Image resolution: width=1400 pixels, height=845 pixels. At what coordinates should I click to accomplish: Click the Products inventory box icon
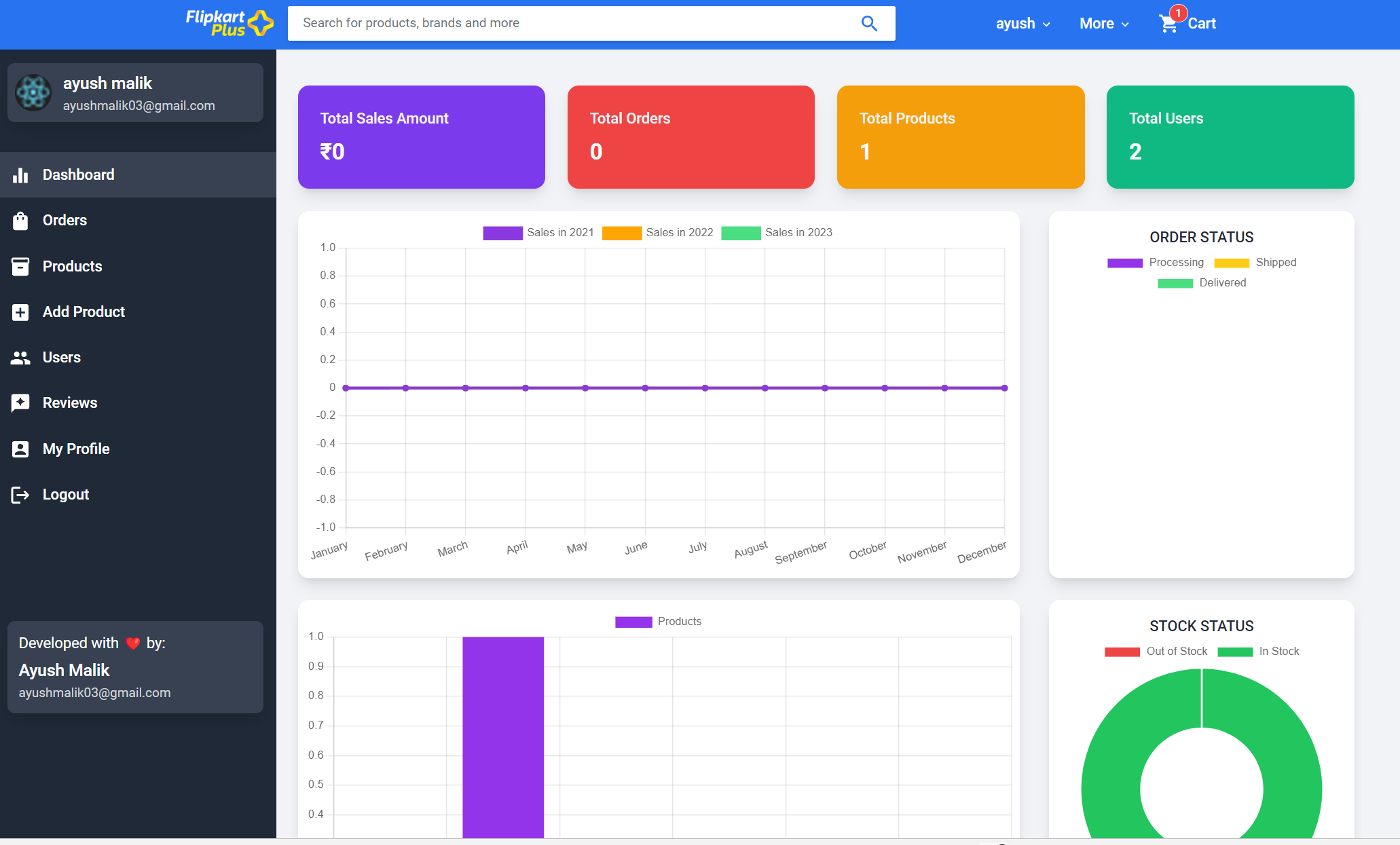(20, 267)
